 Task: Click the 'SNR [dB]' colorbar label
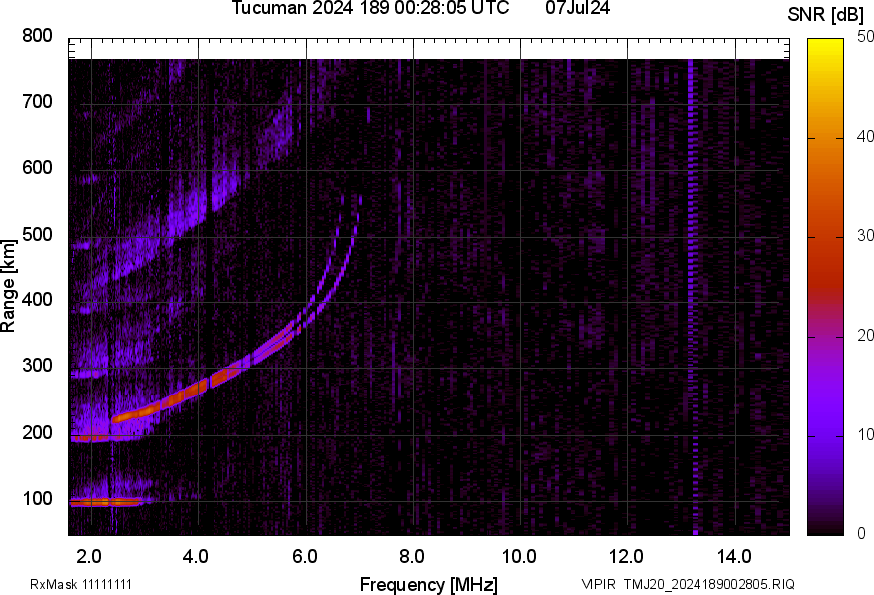[825, 15]
